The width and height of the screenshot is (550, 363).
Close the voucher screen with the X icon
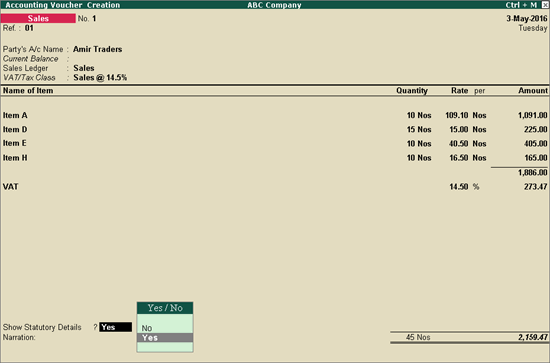click(x=545, y=5)
